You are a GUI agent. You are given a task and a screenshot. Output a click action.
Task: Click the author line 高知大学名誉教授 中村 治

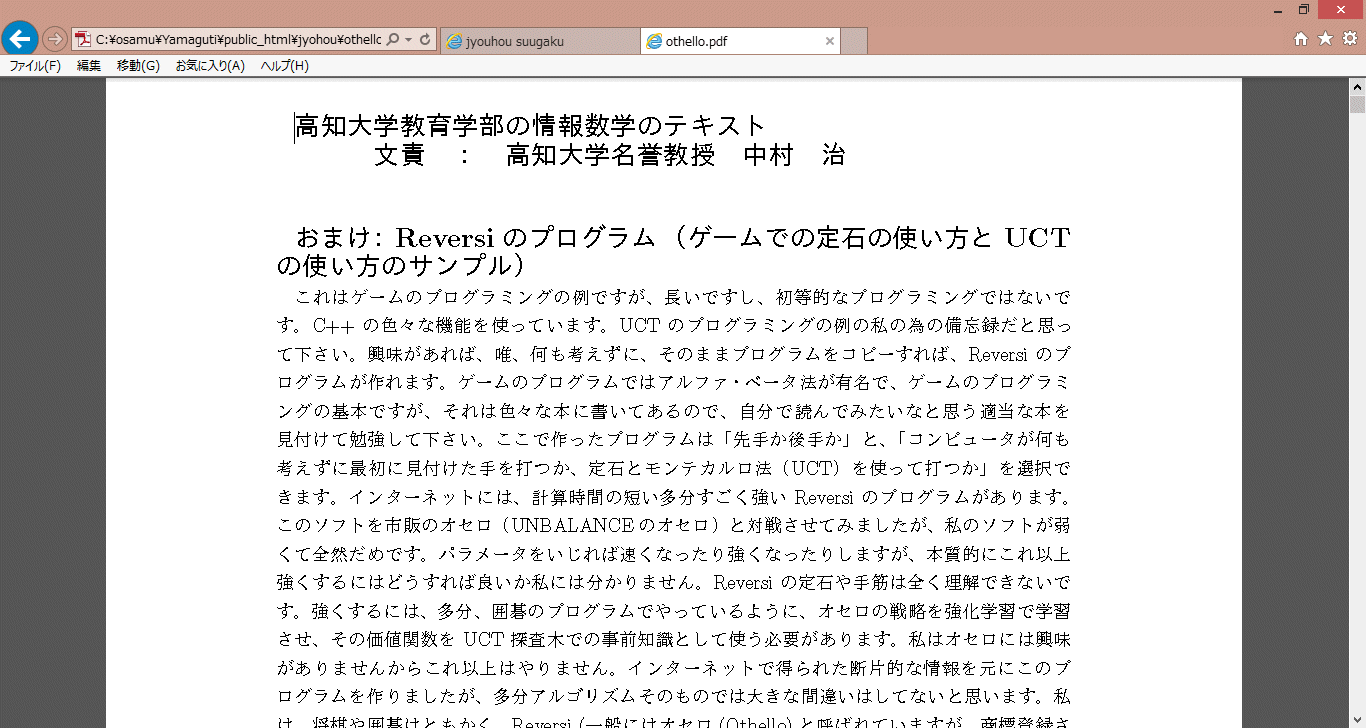(x=676, y=155)
